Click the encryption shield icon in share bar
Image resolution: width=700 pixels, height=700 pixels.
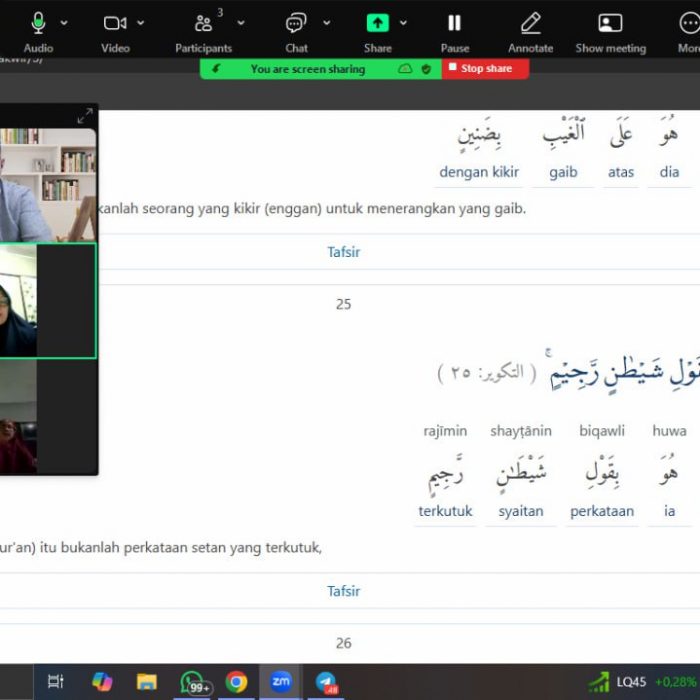pyautogui.click(x=427, y=69)
